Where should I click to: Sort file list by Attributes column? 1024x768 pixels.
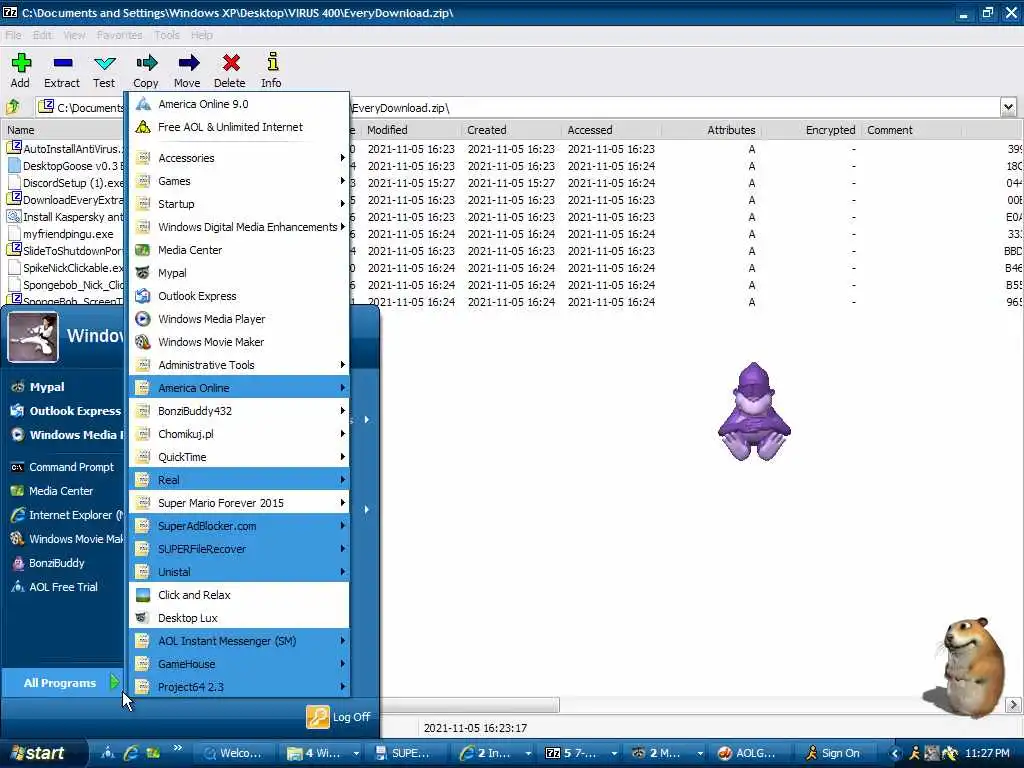pos(713,130)
